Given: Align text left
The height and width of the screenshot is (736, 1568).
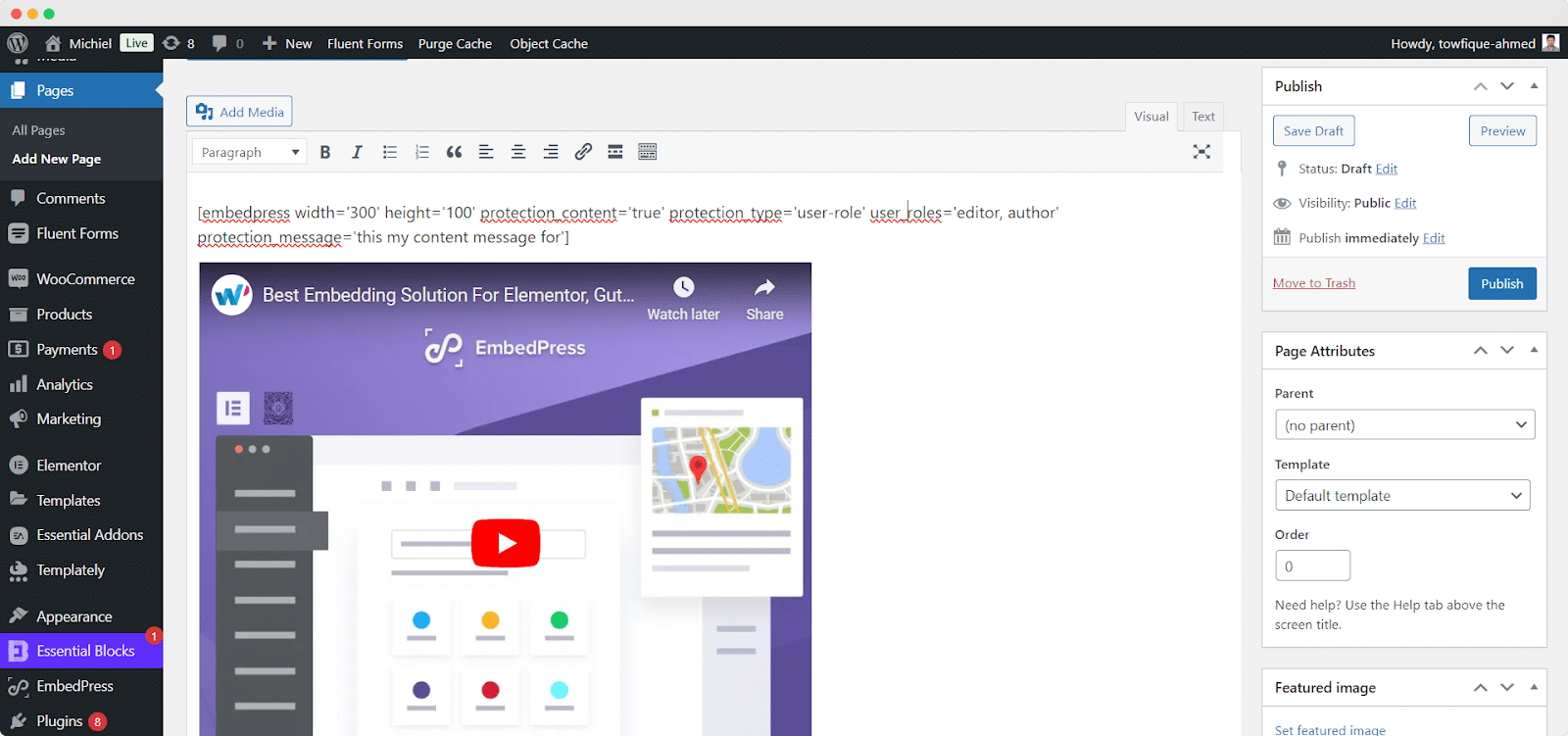Looking at the screenshot, I should pos(486,152).
